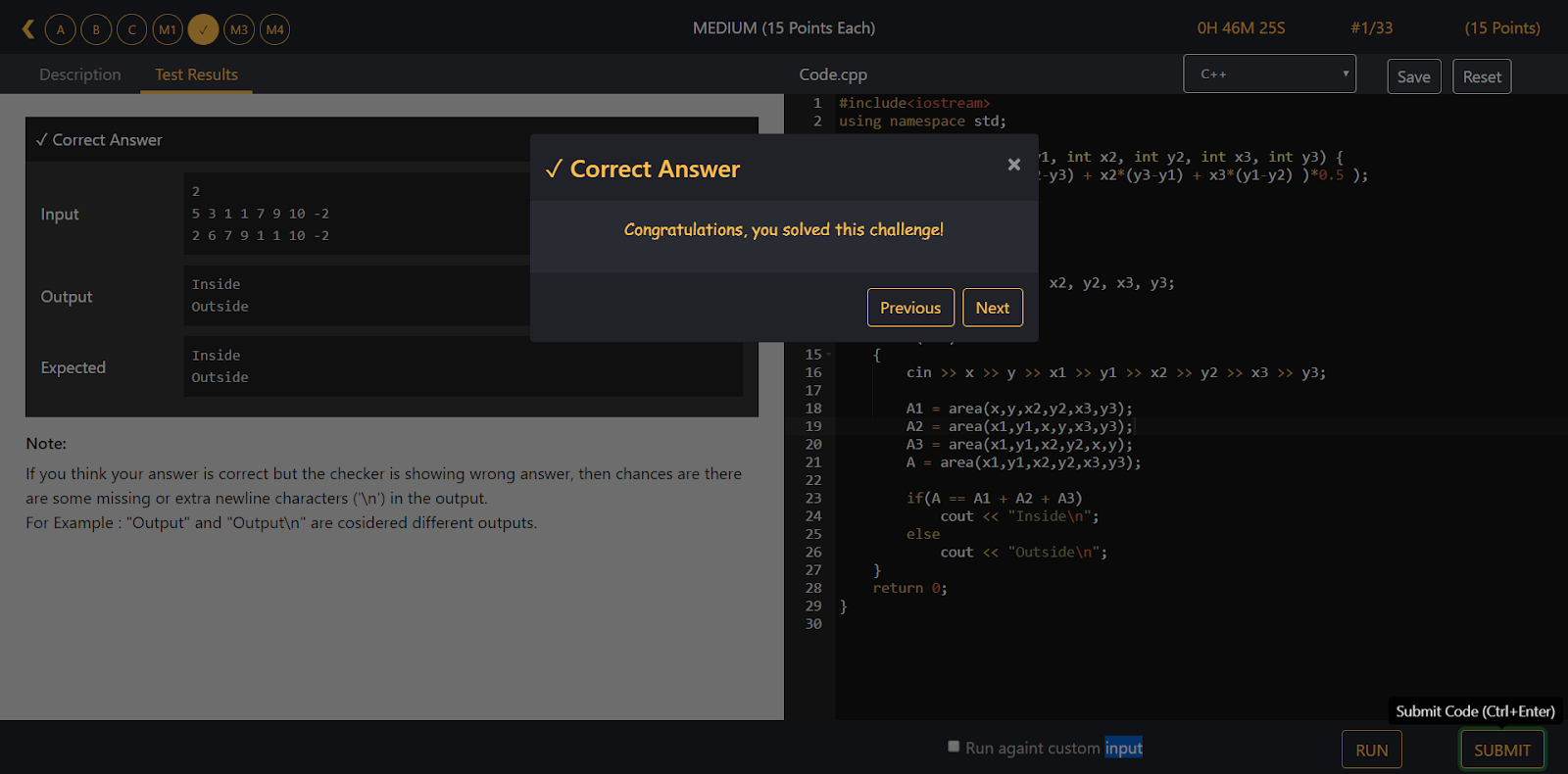The height and width of the screenshot is (774, 1568).
Task: Go back using the left chevron arrow
Action: pos(28,29)
